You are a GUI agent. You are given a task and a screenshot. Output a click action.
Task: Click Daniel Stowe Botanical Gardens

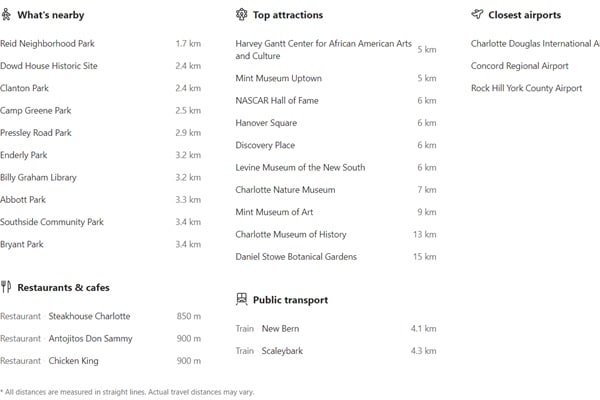pos(295,257)
